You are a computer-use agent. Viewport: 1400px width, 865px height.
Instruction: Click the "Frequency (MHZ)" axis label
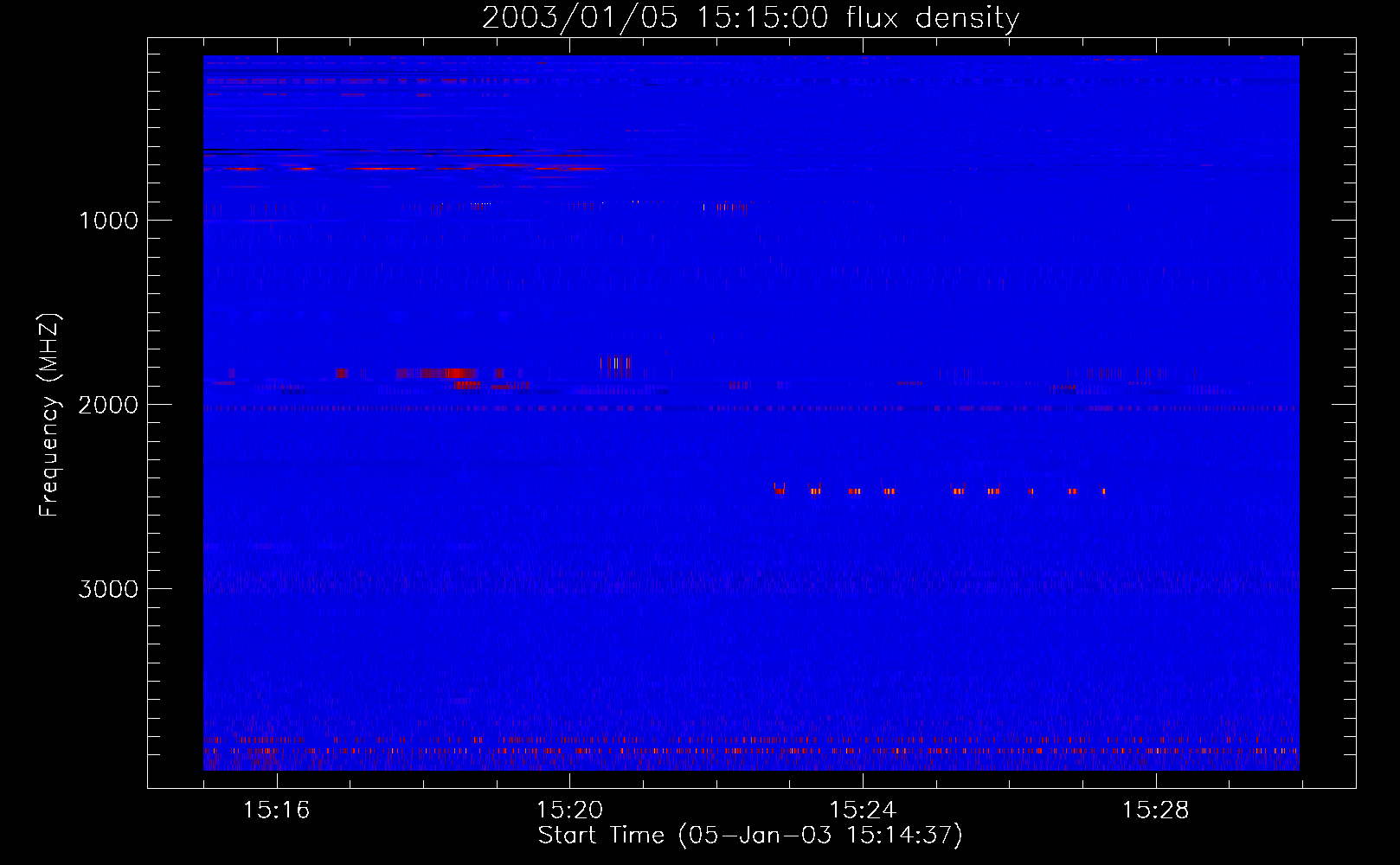(x=50, y=415)
